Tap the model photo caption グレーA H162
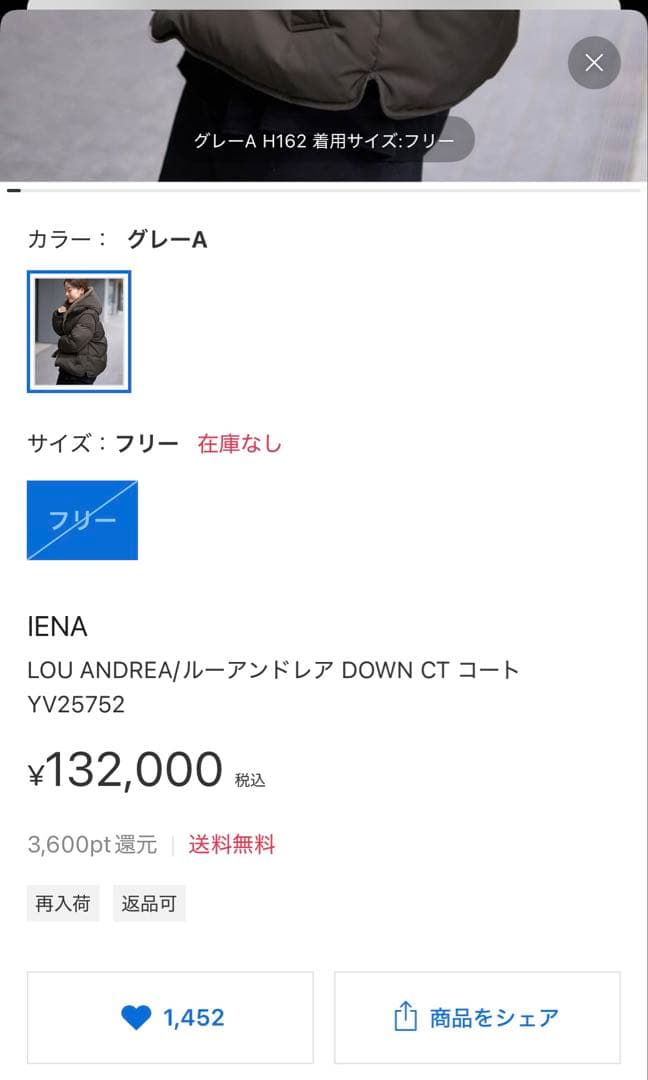 point(324,139)
